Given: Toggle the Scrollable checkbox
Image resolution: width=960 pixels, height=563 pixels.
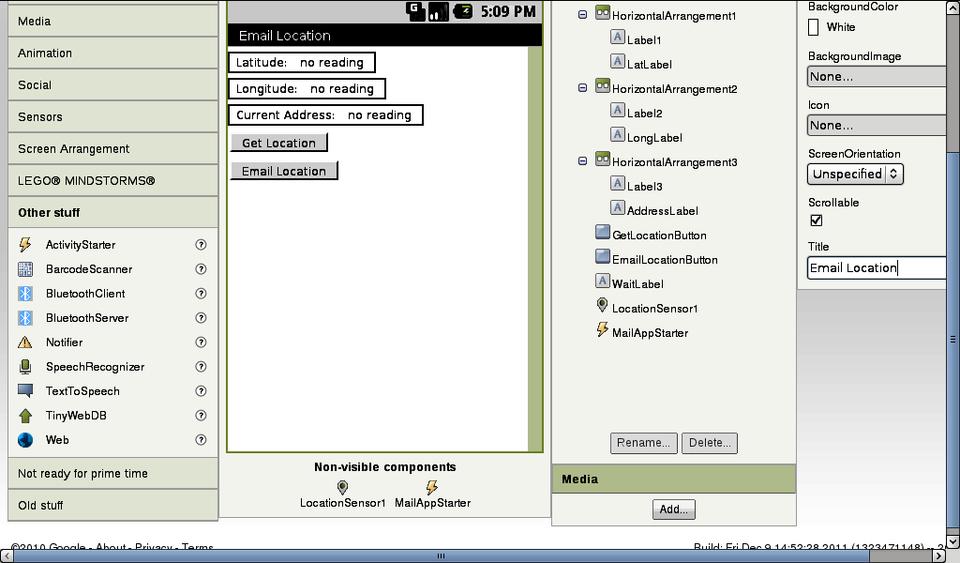Looking at the screenshot, I should click(x=816, y=220).
